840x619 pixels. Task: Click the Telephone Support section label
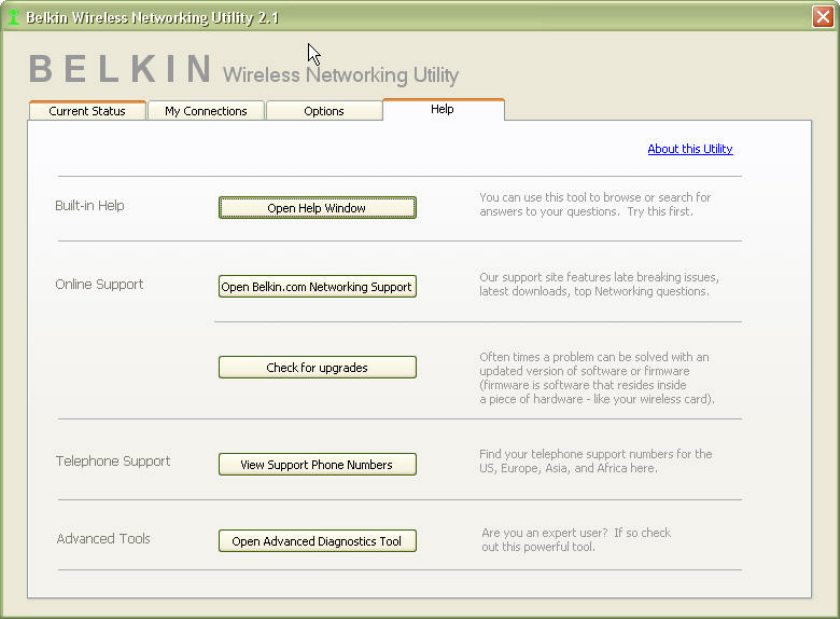click(x=113, y=461)
